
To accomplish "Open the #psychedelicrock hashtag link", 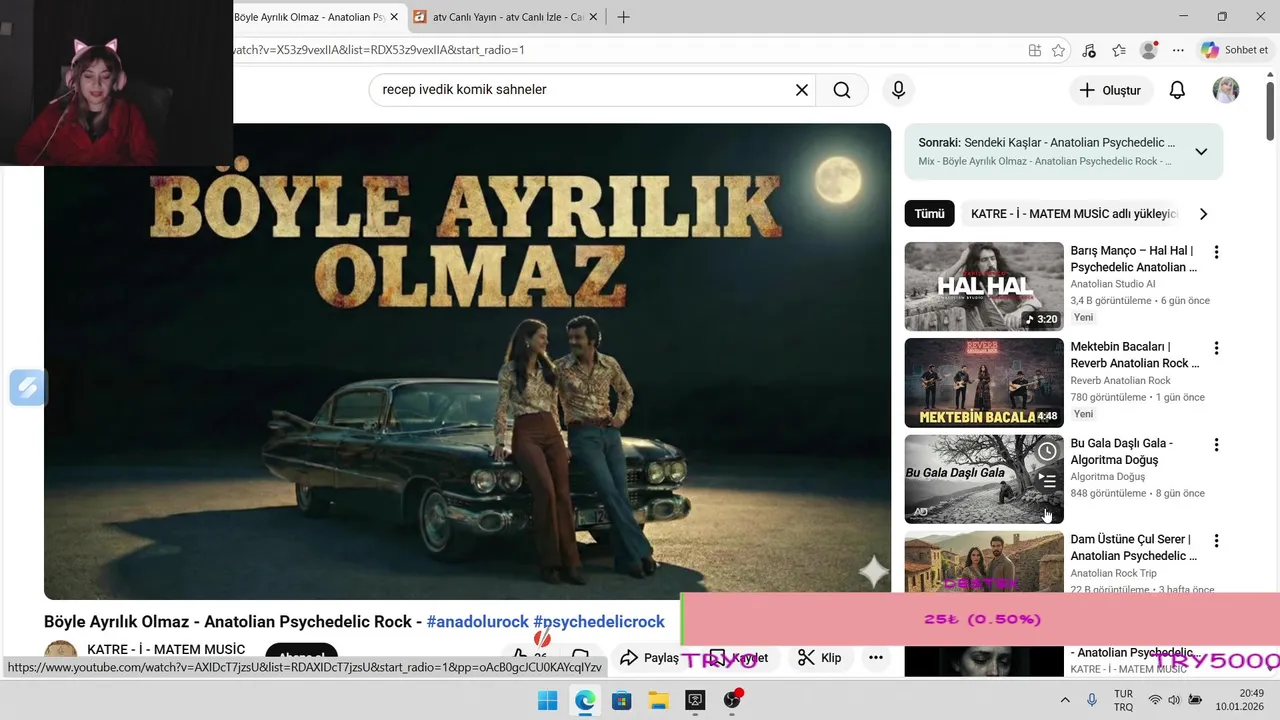I will (598, 622).
